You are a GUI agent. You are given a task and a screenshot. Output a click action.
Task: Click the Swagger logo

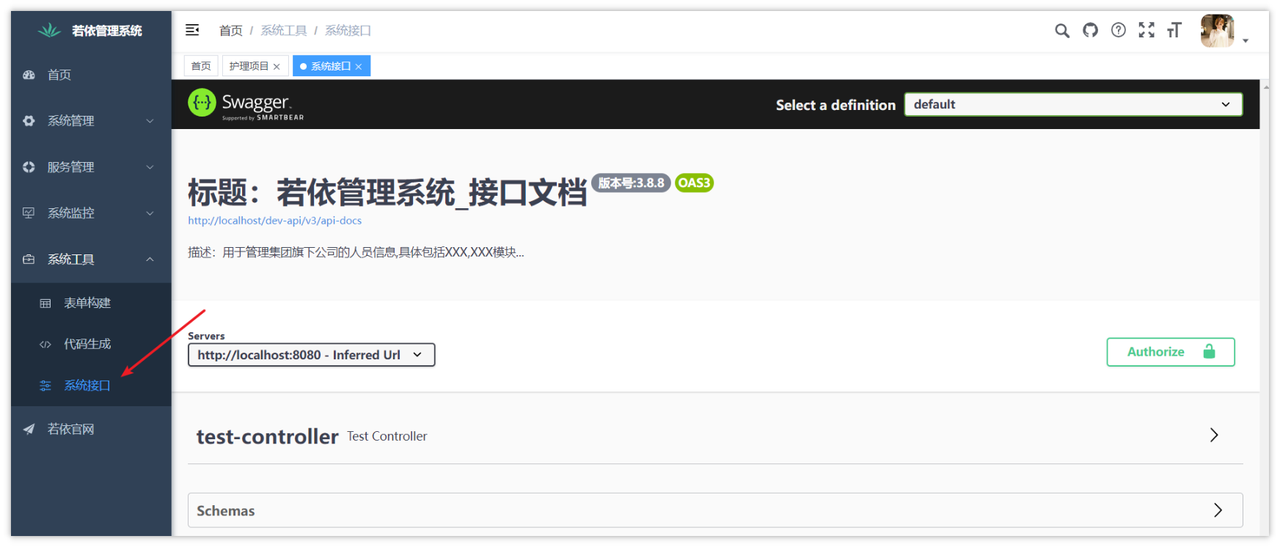coord(246,104)
